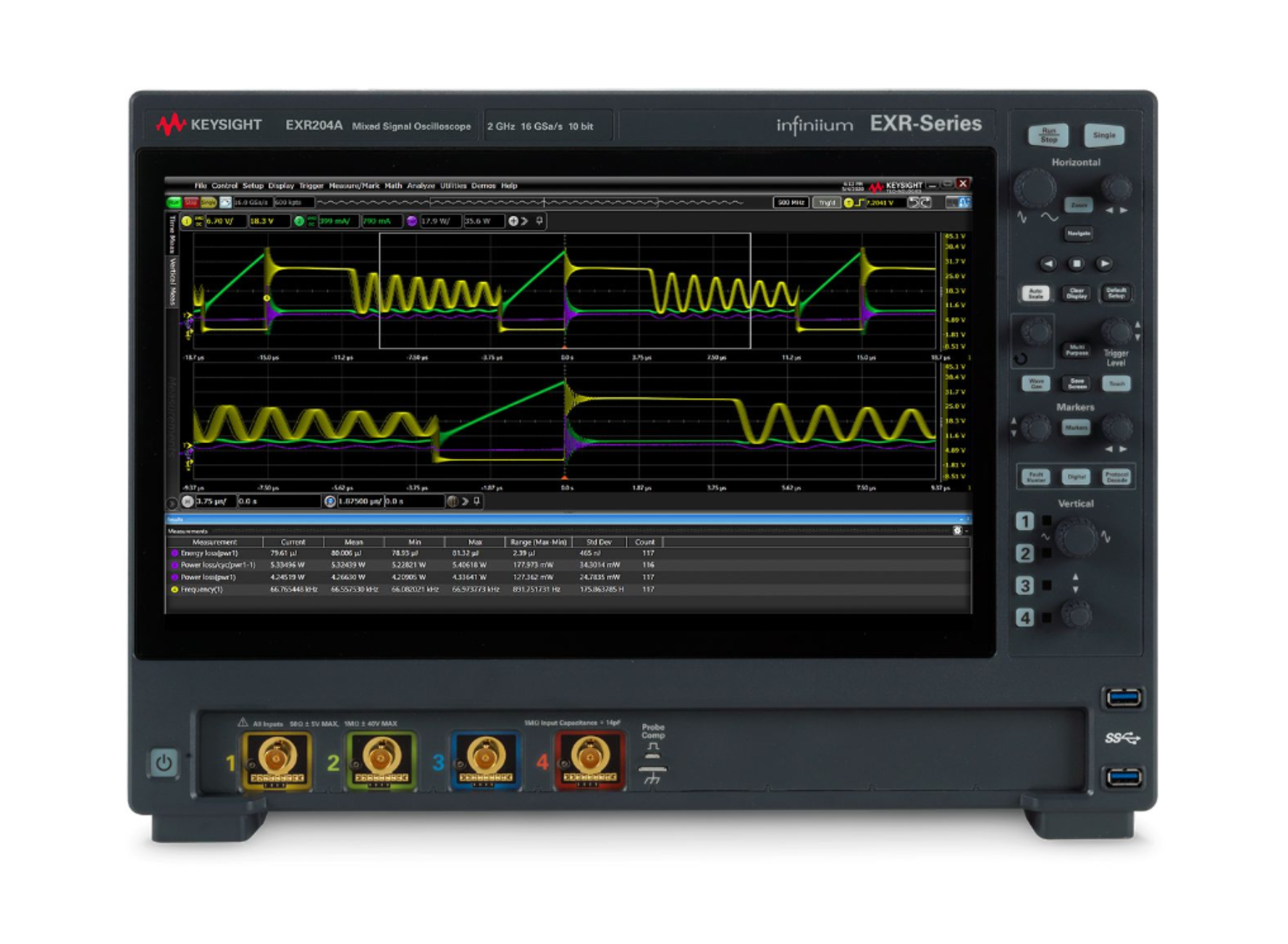Expand the channel bar chevron arrow

click(x=525, y=222)
